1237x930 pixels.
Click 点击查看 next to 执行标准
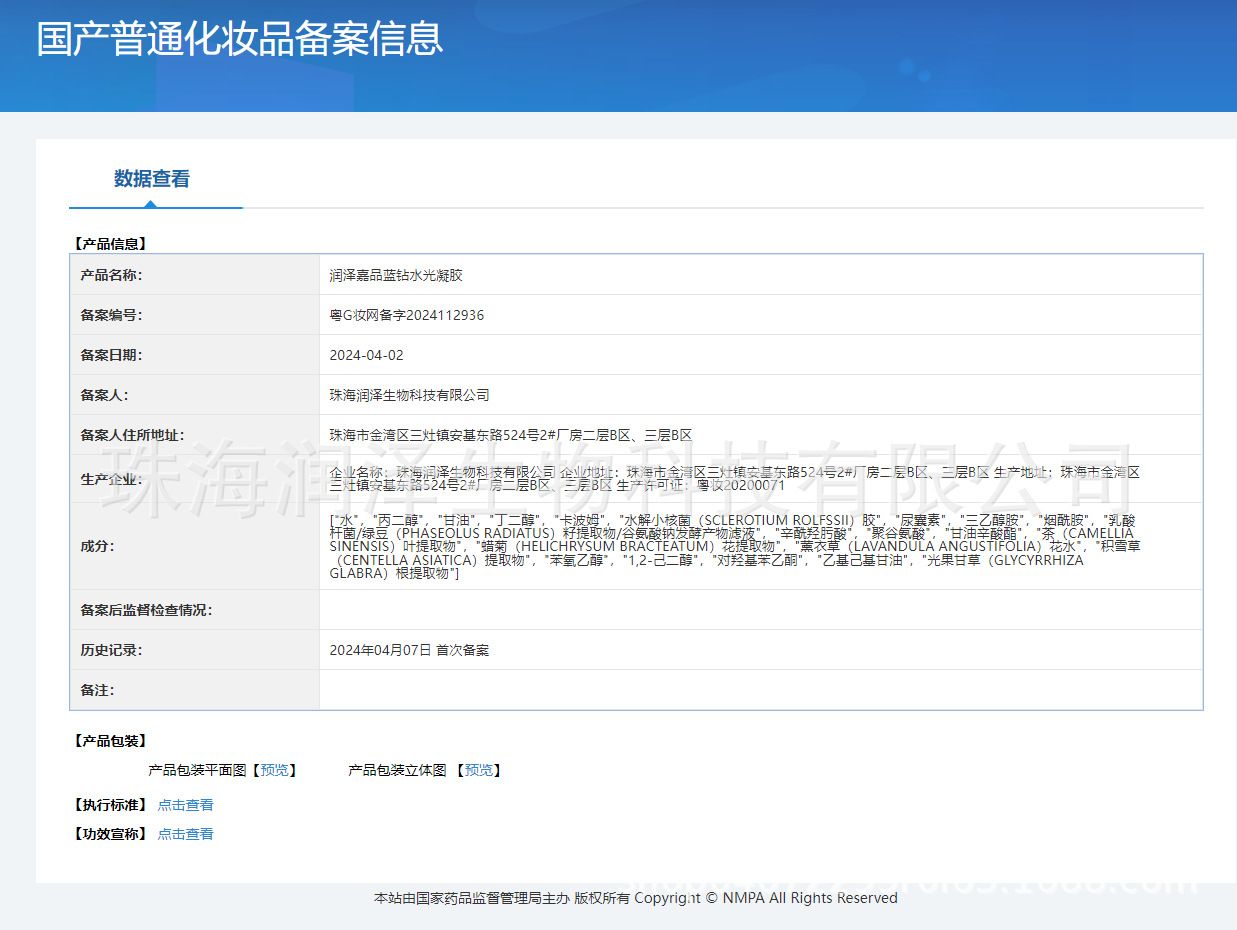tap(185, 805)
